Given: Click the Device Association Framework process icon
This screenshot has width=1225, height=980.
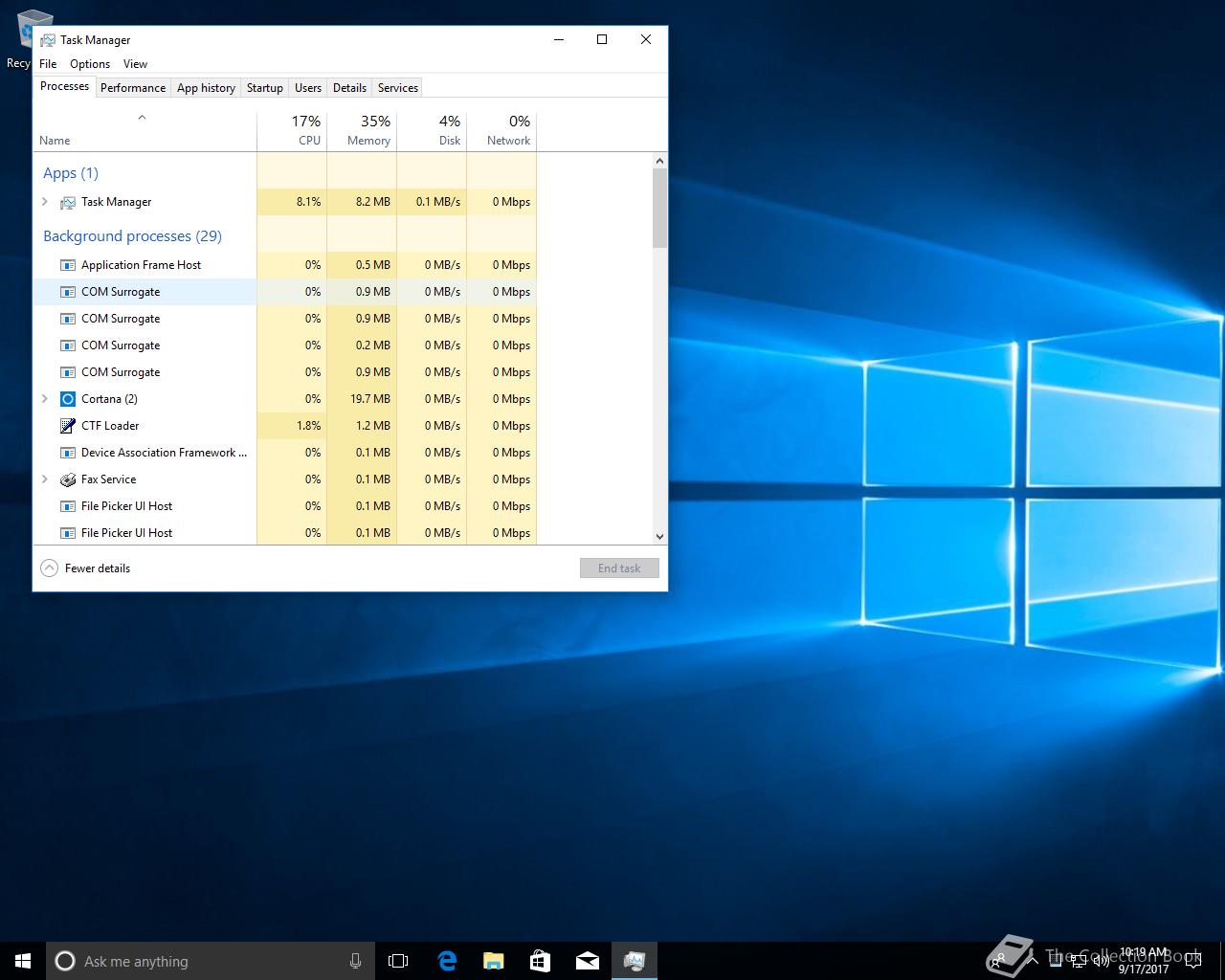Looking at the screenshot, I should click(68, 453).
